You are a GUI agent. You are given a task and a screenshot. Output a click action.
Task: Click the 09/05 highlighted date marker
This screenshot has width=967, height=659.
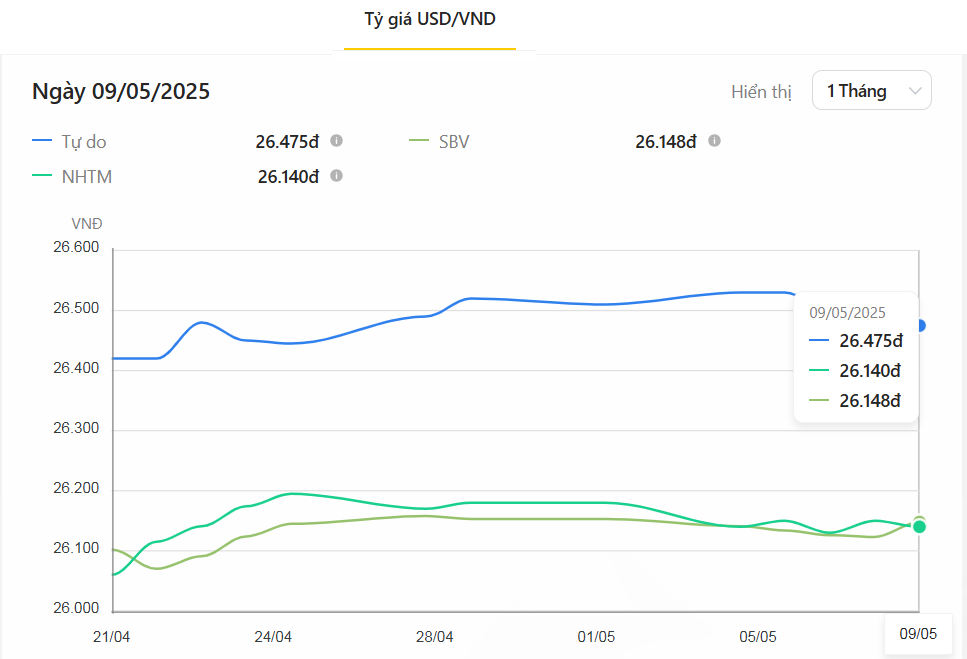[x=918, y=634]
